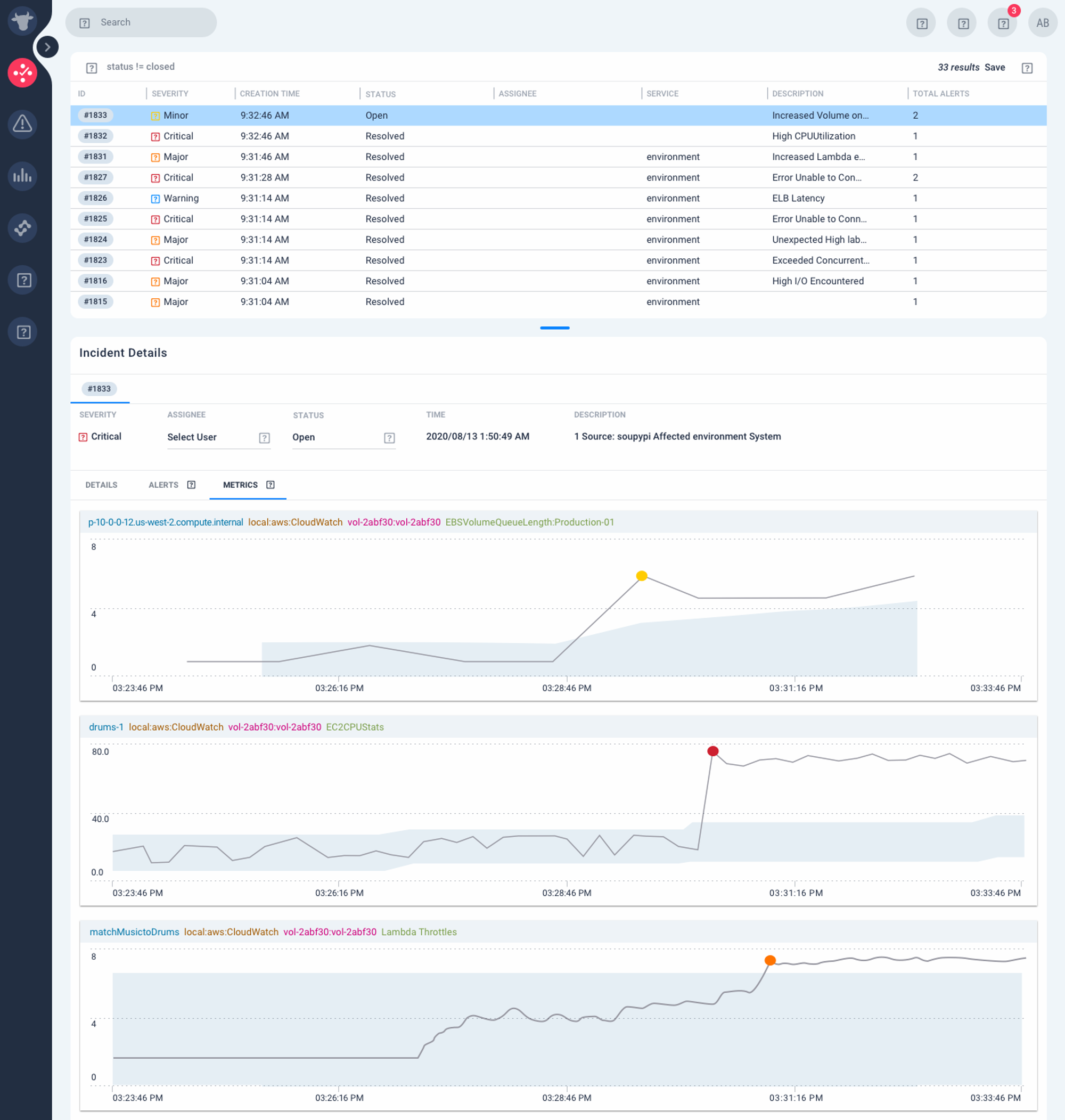Click EBSVolumeQueueLength:Production-01 metric label
The image size is (1065, 1120).
click(530, 522)
